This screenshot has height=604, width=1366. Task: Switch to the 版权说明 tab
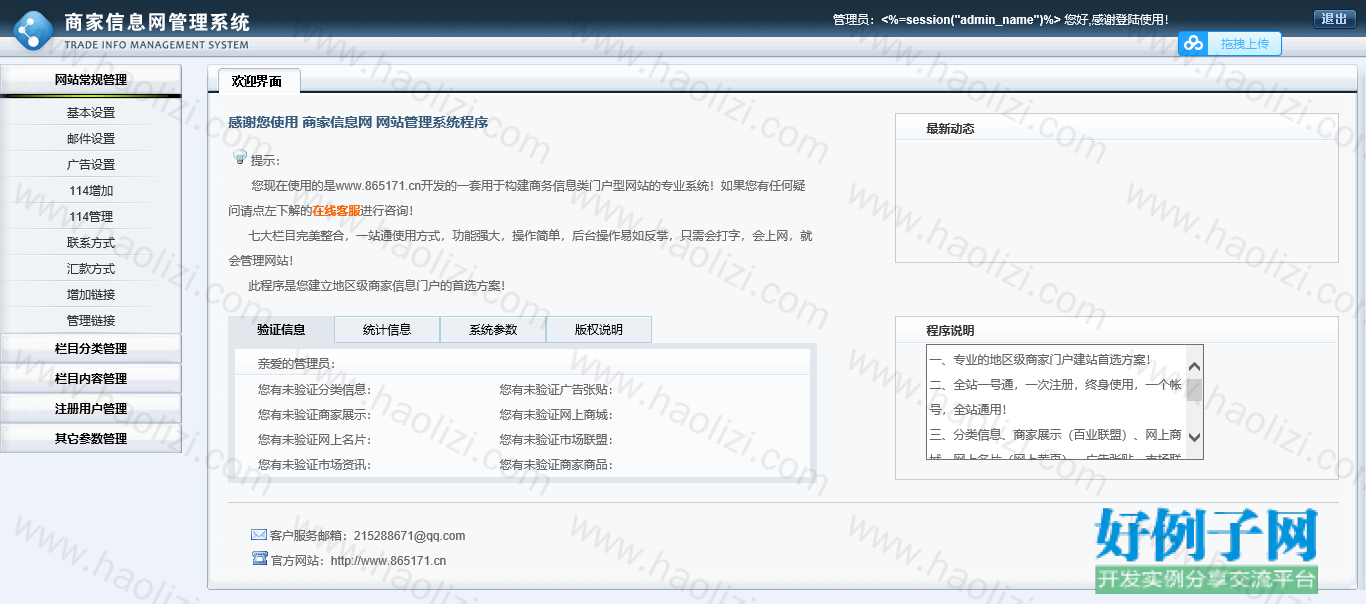[599, 329]
